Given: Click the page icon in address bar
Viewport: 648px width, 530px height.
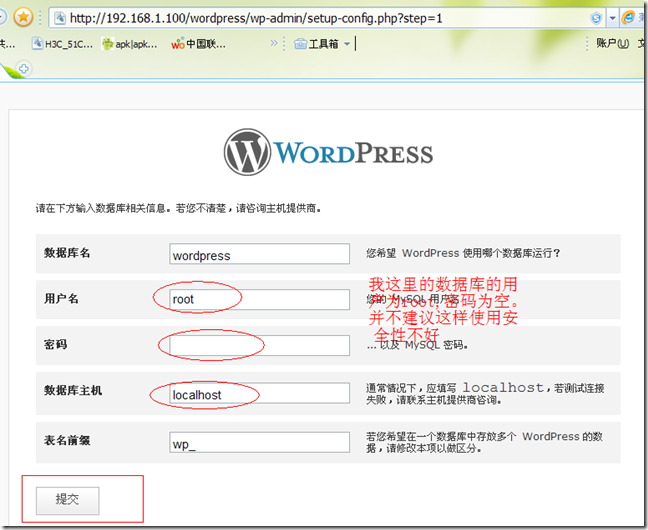Looking at the screenshot, I should [x=60, y=18].
